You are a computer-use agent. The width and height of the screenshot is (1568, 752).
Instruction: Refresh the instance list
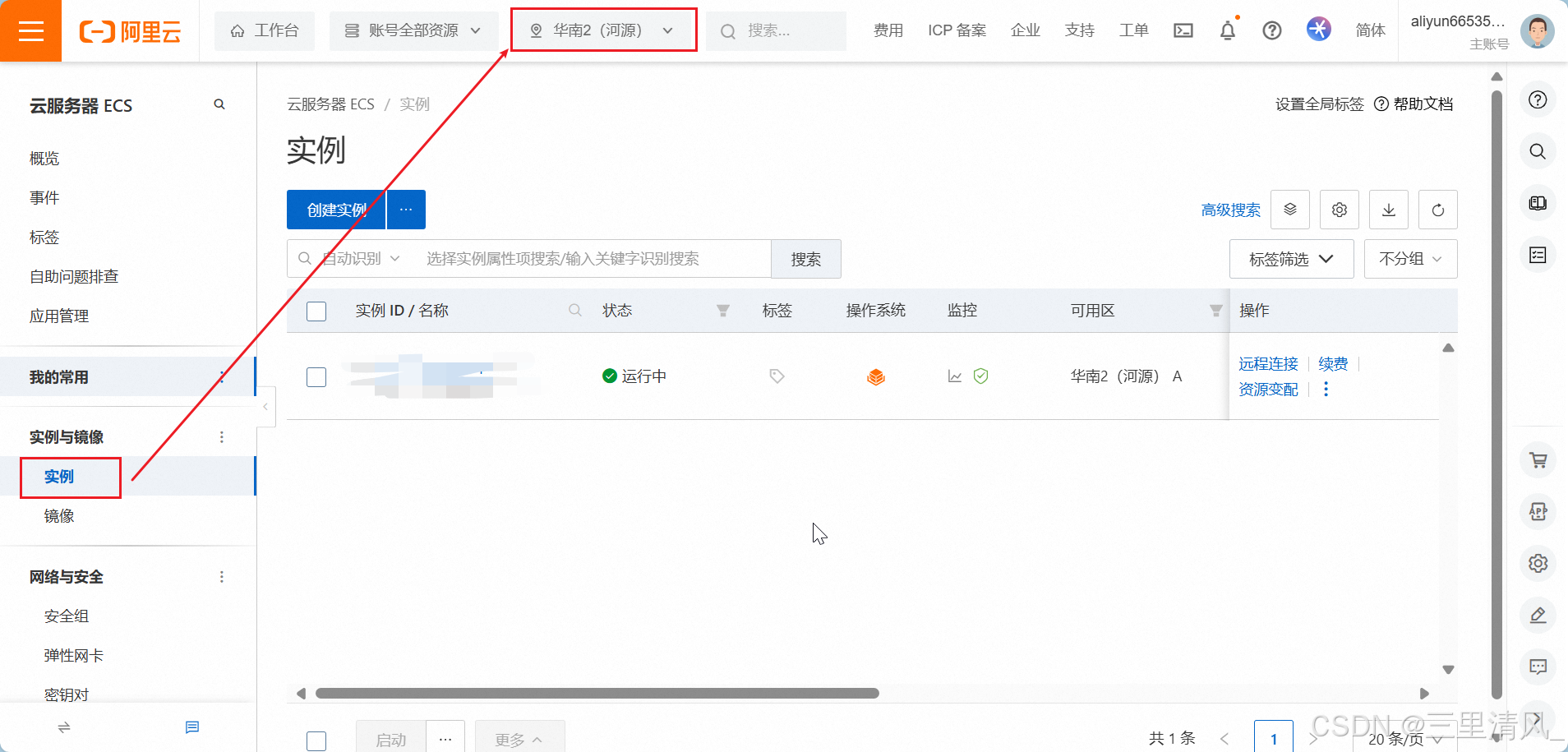tap(1438, 210)
